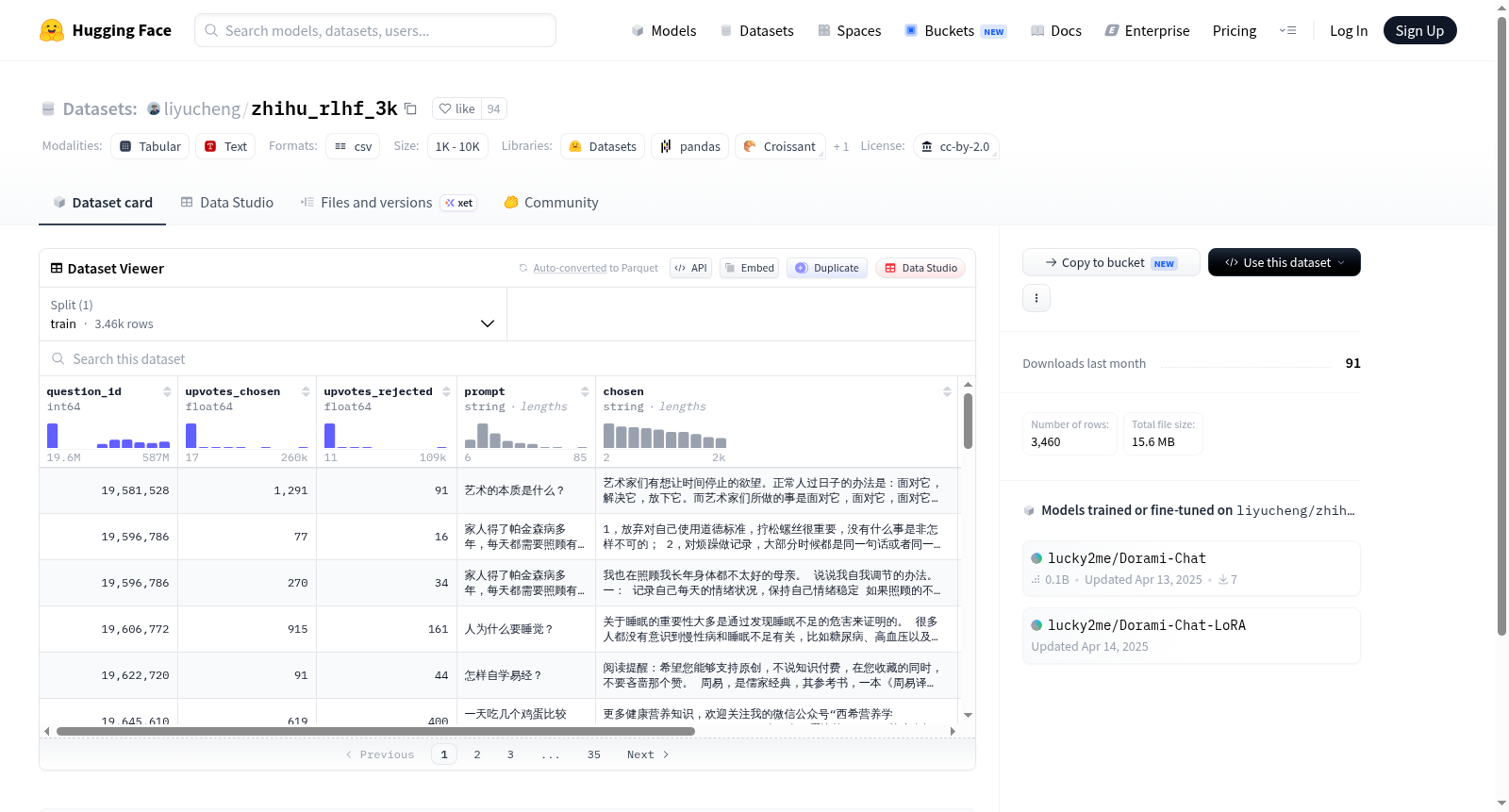Open the Community tab

tap(551, 203)
